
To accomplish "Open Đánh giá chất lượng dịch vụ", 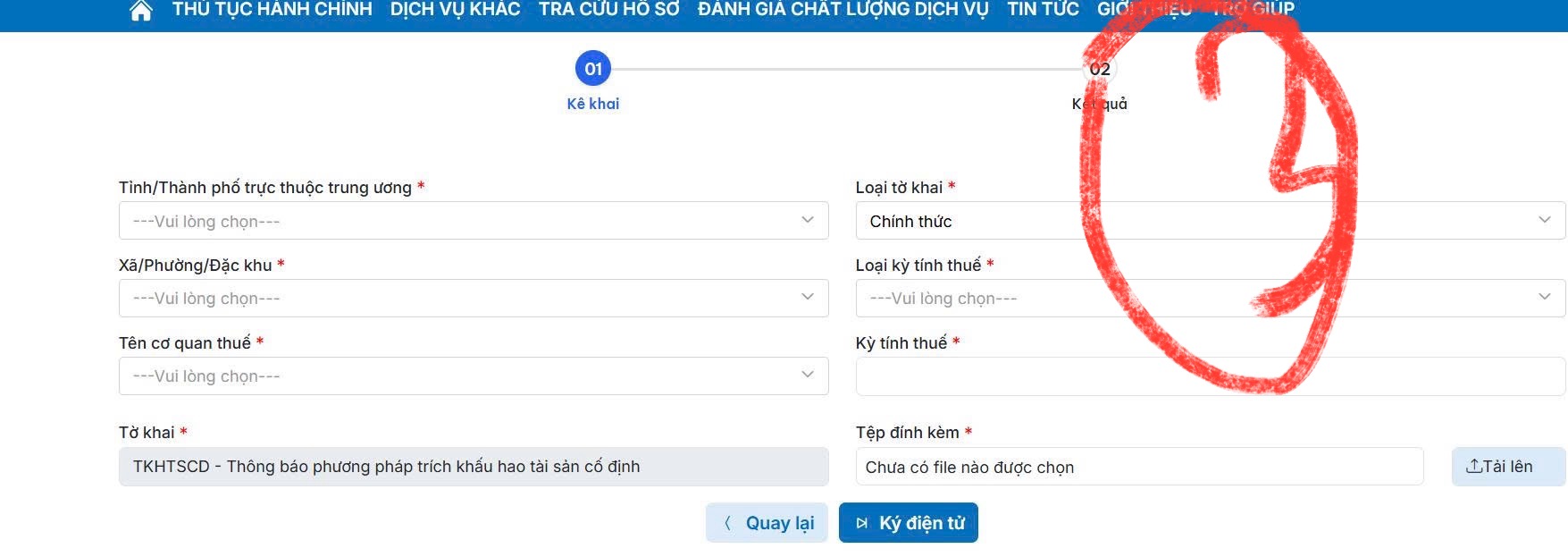I will click(843, 10).
